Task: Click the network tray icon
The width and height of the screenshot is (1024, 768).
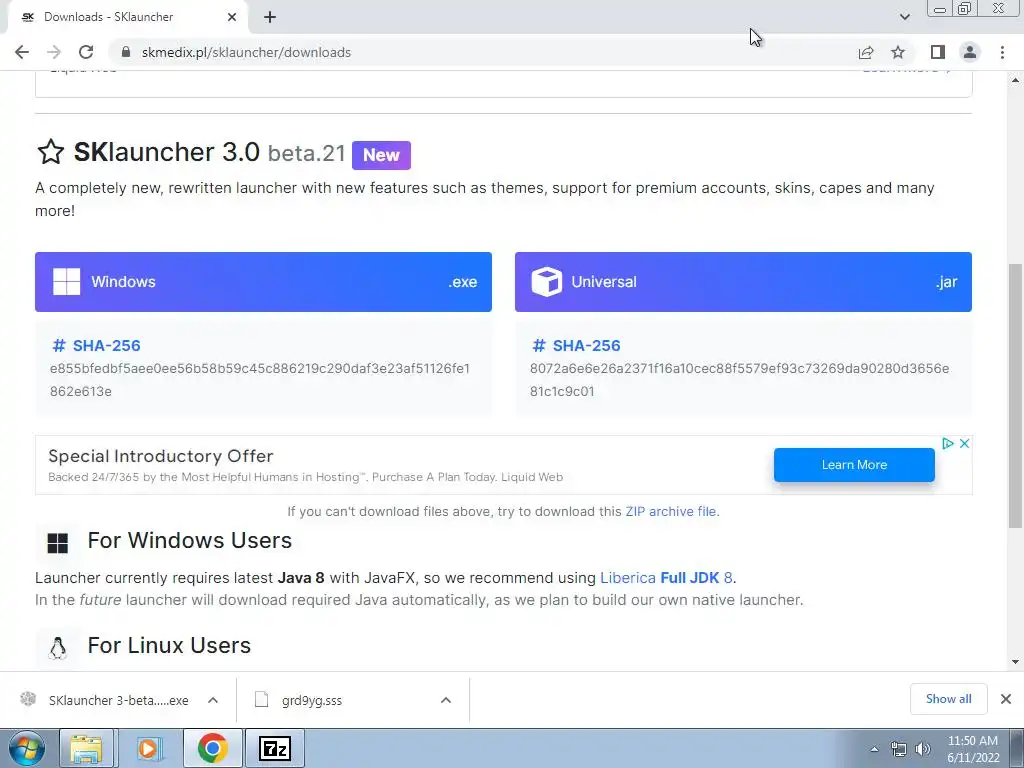Action: tap(899, 749)
